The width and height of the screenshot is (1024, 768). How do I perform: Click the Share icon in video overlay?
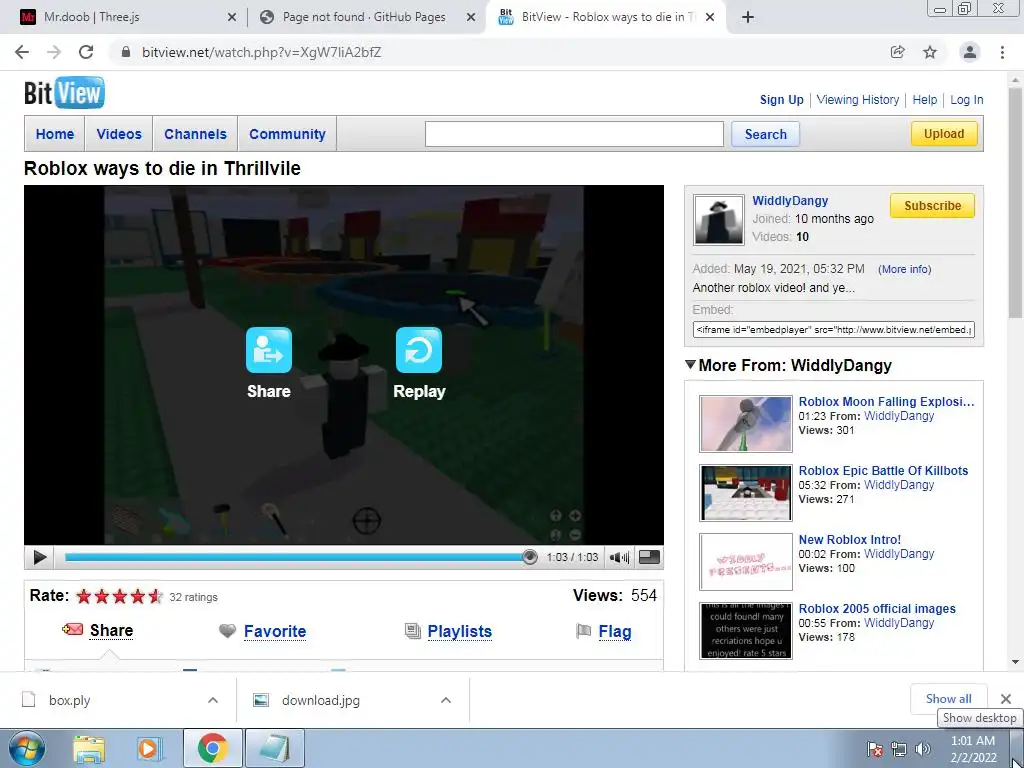[268, 350]
